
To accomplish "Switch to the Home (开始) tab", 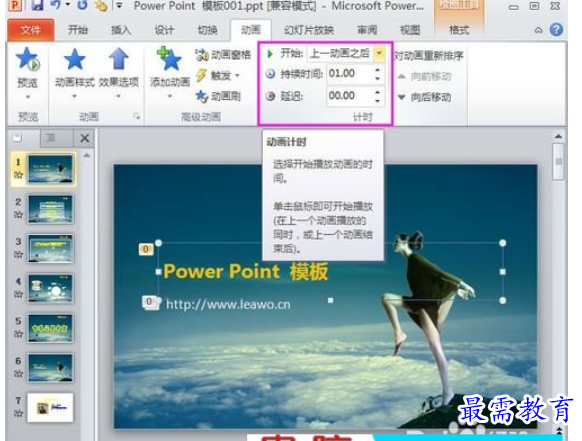I will 78,30.
